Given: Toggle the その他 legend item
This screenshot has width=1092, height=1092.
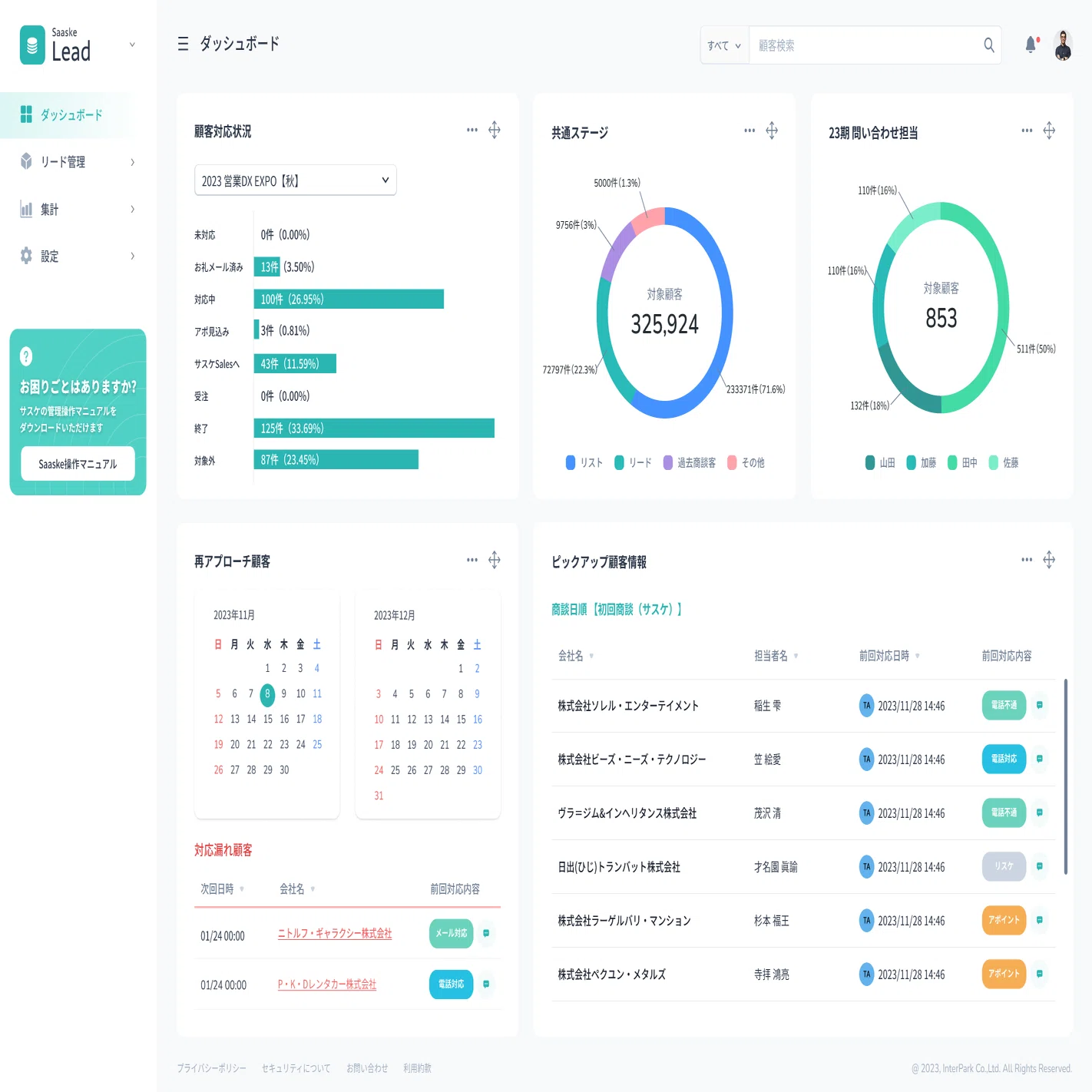Looking at the screenshot, I should pos(746,462).
